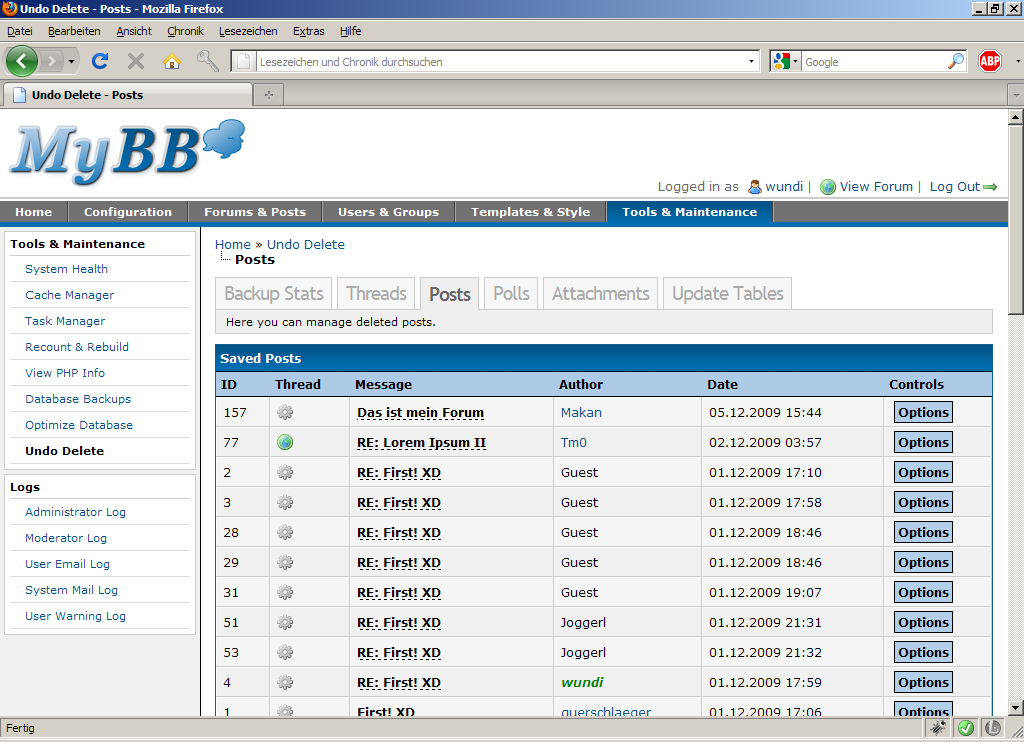
Task: Open the Cache Manager sidebar link
Action: coord(69,295)
